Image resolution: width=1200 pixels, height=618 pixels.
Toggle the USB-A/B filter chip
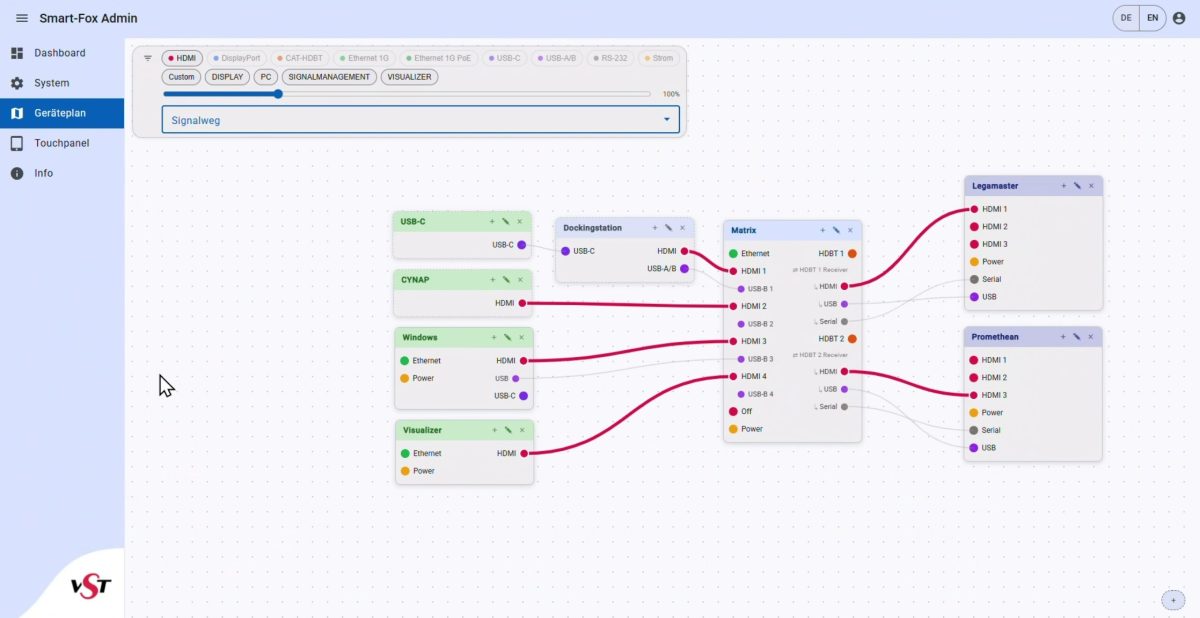pyautogui.click(x=557, y=58)
